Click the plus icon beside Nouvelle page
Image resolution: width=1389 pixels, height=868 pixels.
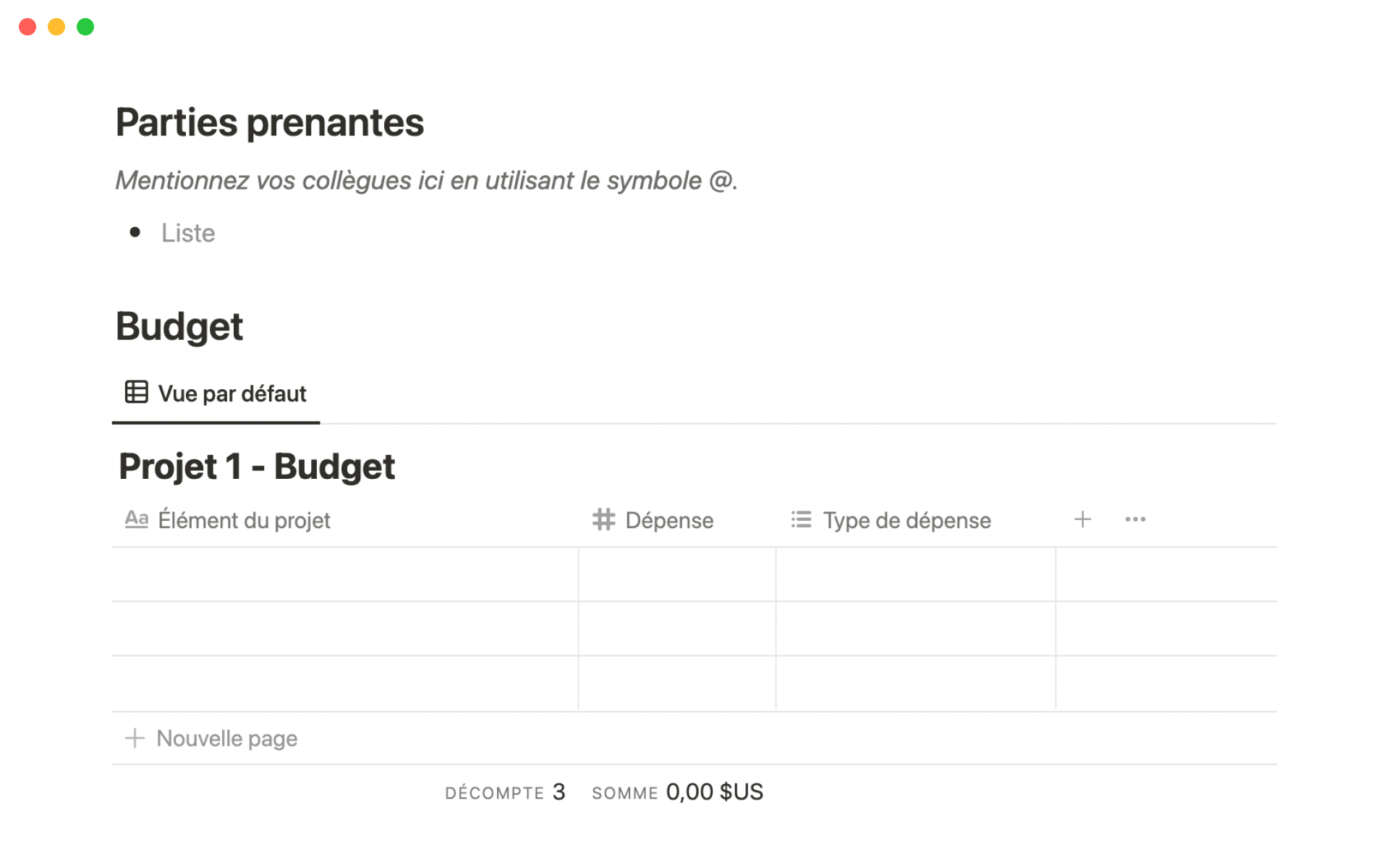(135, 738)
